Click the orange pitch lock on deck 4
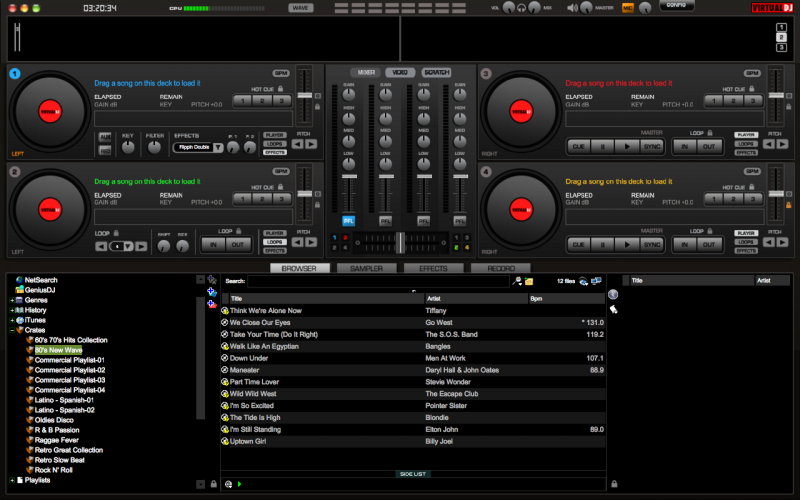The image size is (800, 500). 788,205
